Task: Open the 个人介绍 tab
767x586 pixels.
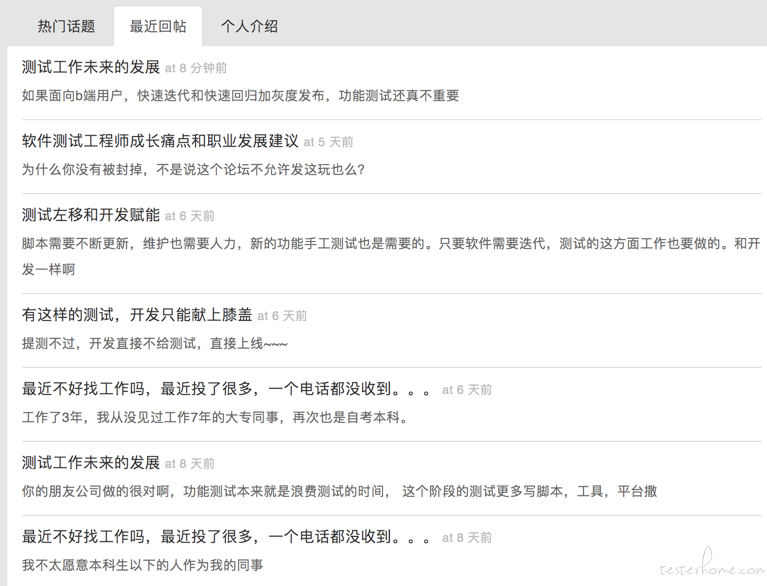Action: coord(249,26)
